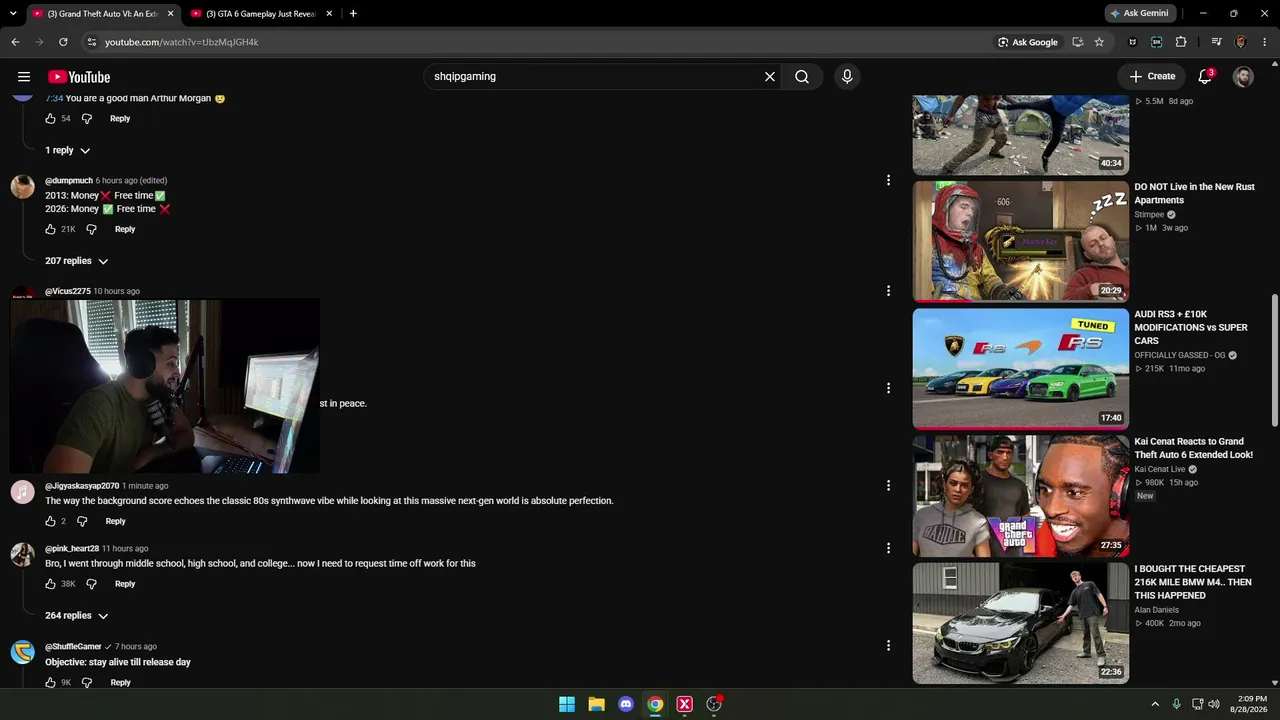
Task: Close the GTA 6 Gameplay Just Revealed tab
Action: click(x=328, y=14)
